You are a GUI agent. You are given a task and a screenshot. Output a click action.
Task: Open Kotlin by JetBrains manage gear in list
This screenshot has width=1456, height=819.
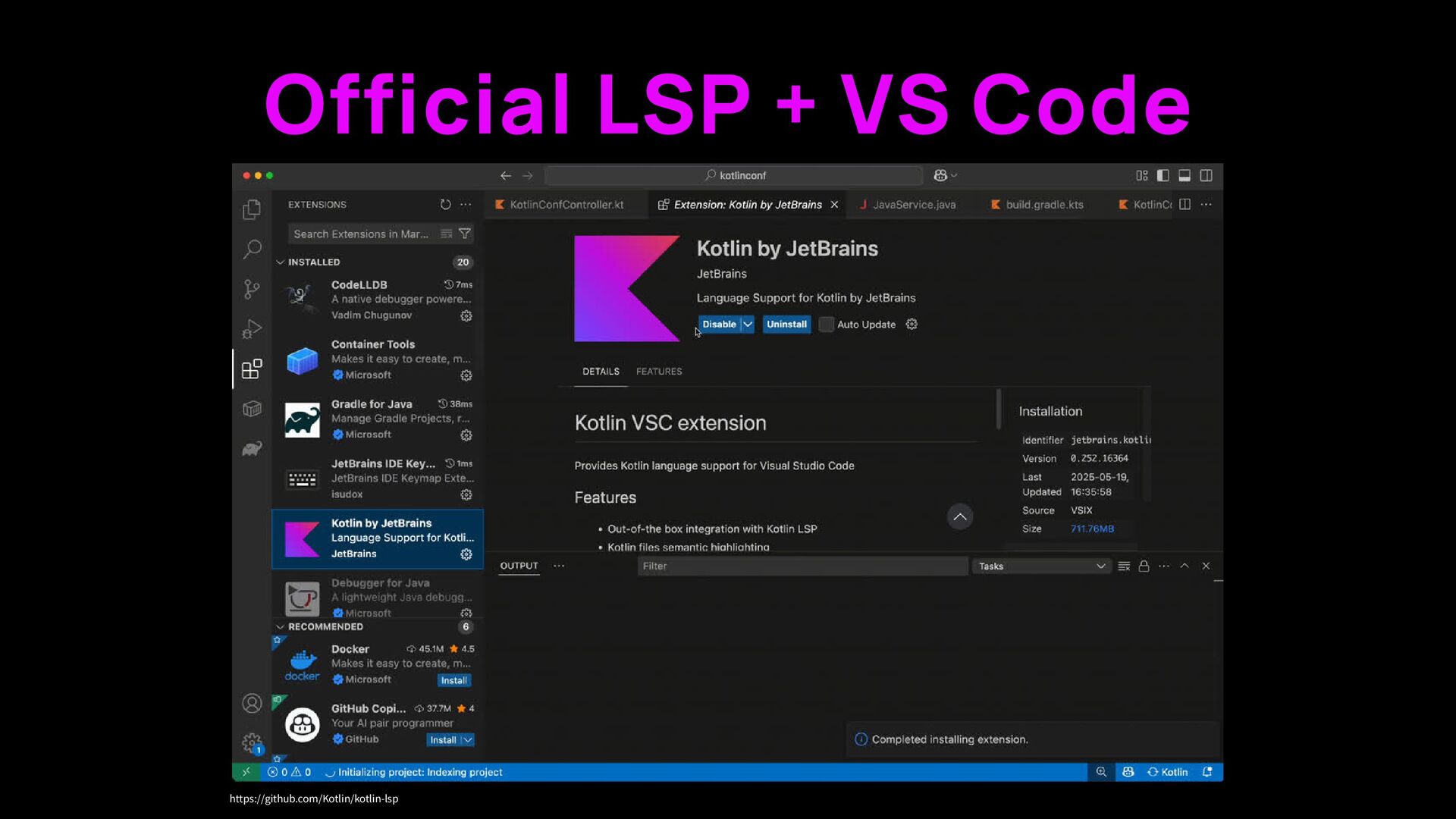[466, 554]
